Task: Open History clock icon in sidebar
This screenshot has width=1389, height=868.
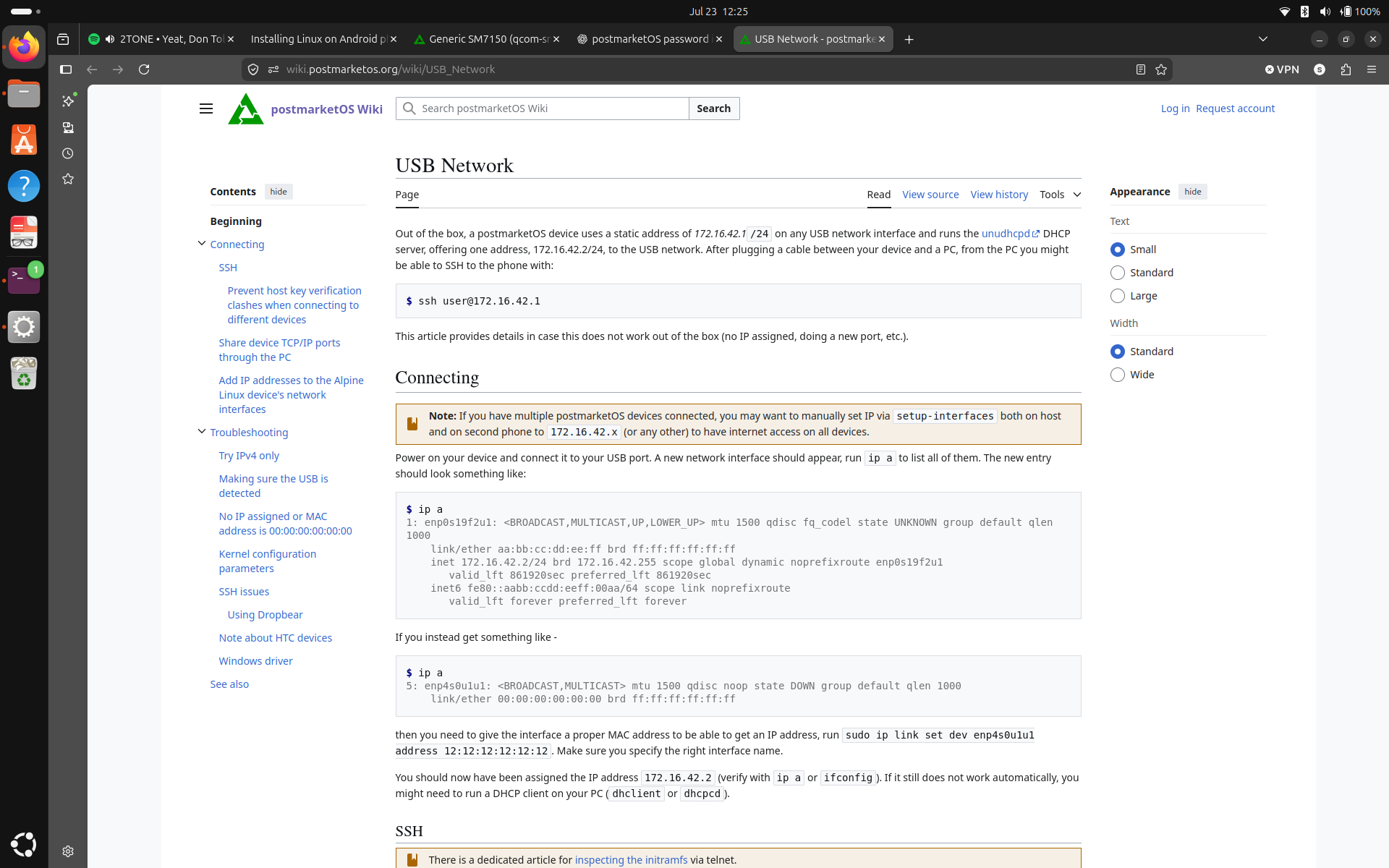Action: tap(68, 153)
